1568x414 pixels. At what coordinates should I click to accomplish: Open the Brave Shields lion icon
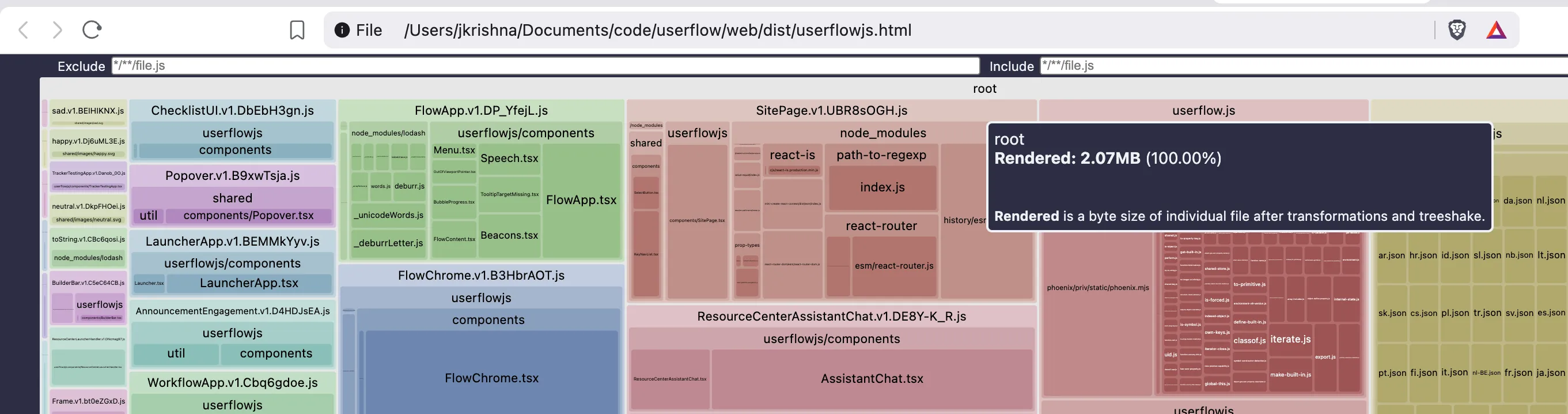1457,30
